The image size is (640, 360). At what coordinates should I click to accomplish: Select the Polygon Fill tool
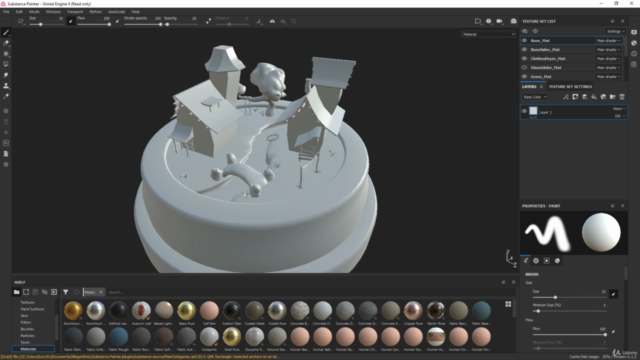6,64
